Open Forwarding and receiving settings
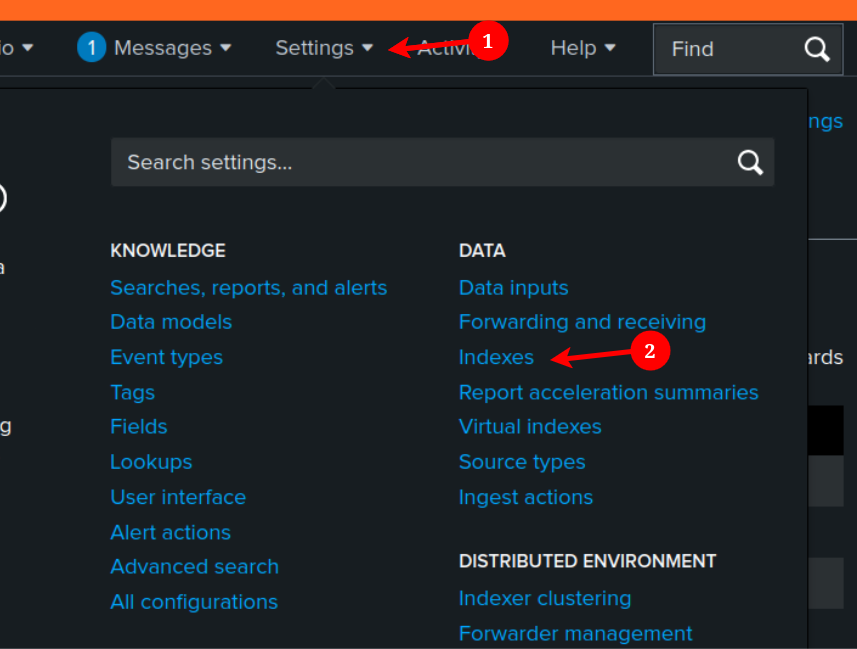This screenshot has width=857, height=649. point(582,322)
